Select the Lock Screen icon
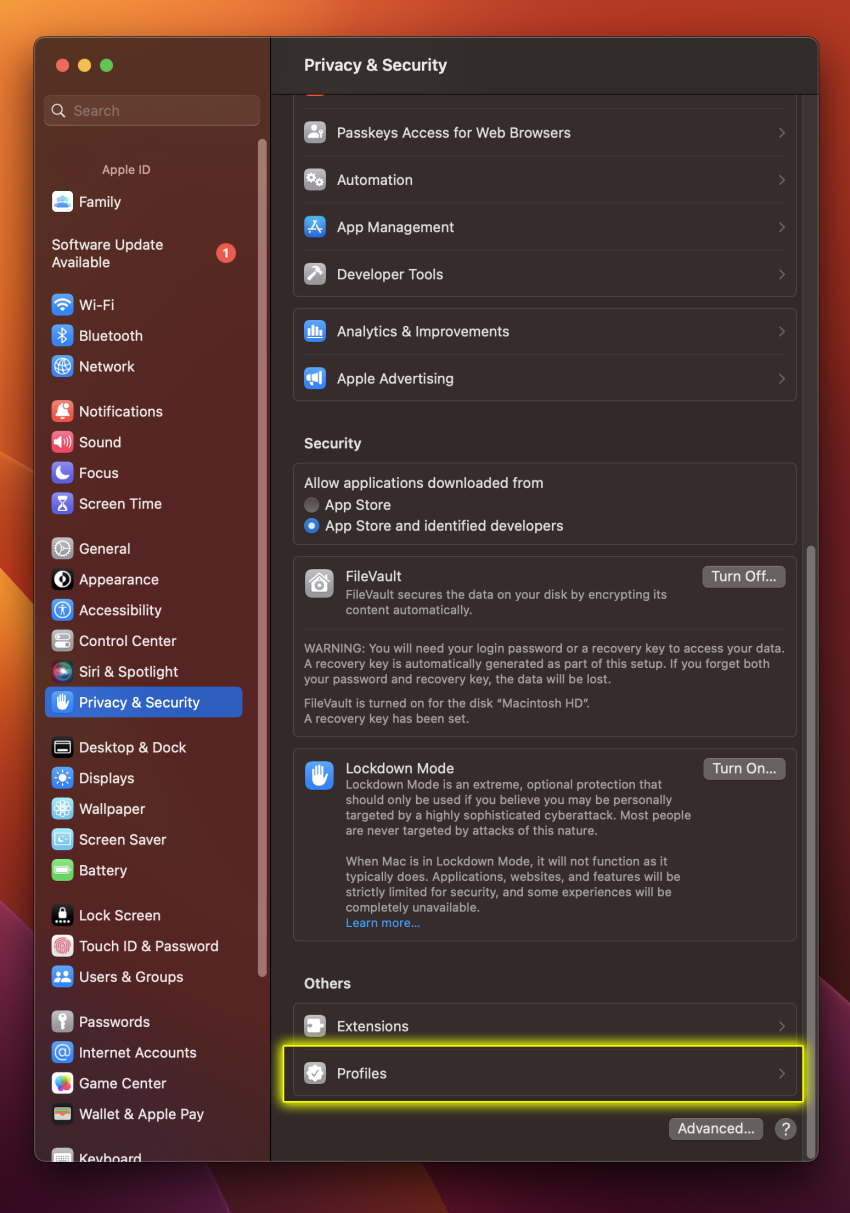The image size is (850, 1213). point(62,915)
